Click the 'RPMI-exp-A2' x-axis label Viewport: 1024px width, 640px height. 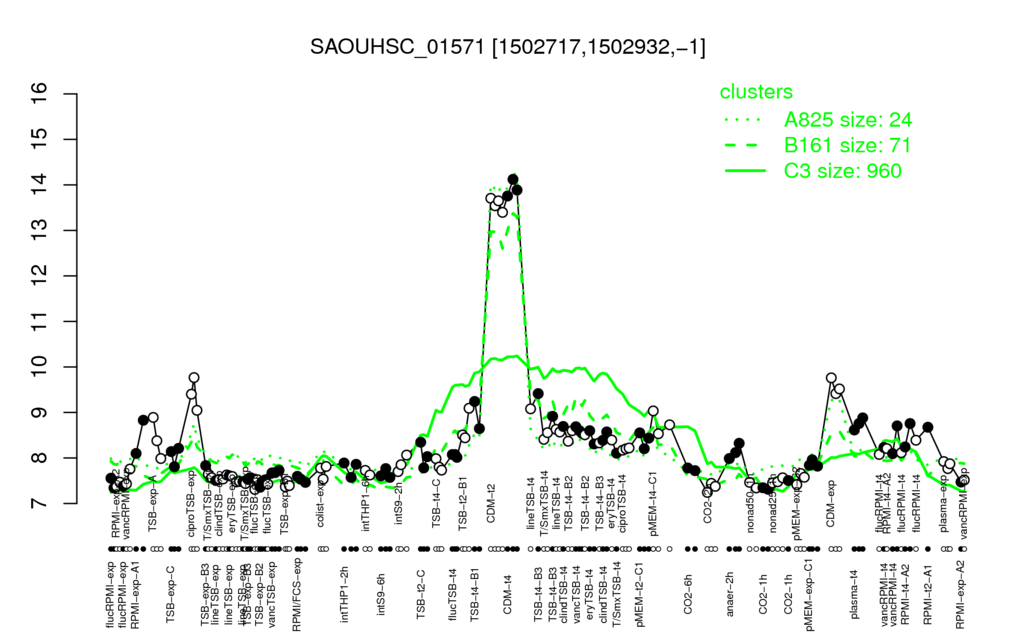959,595
